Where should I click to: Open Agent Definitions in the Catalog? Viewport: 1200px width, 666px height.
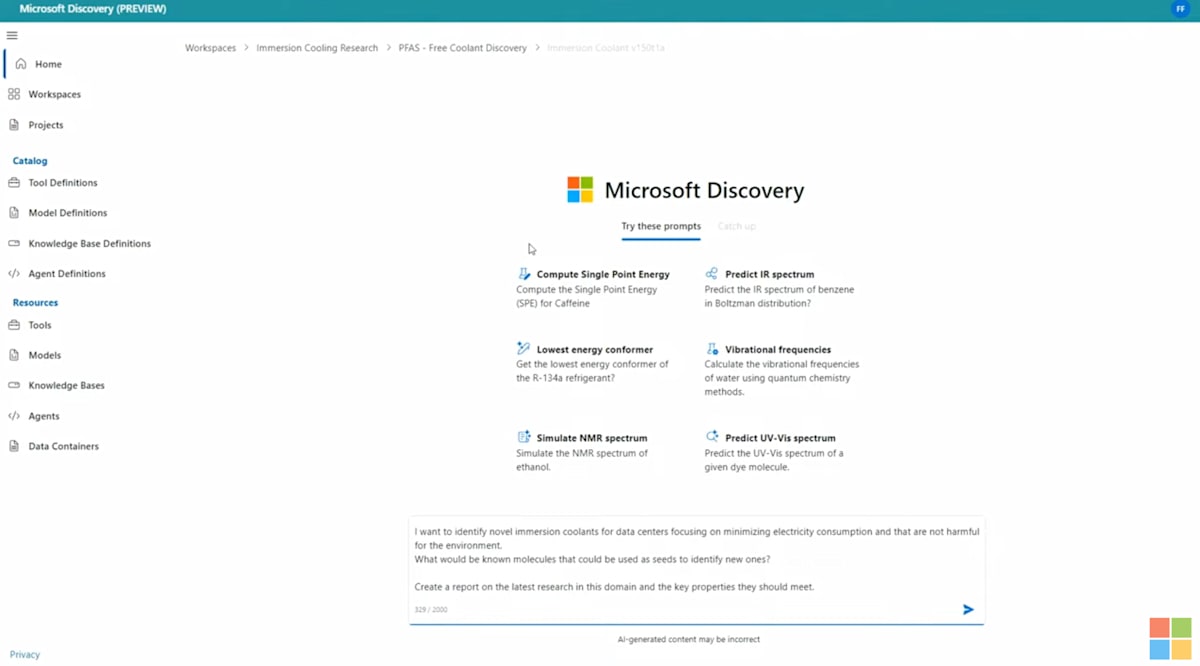(x=67, y=273)
